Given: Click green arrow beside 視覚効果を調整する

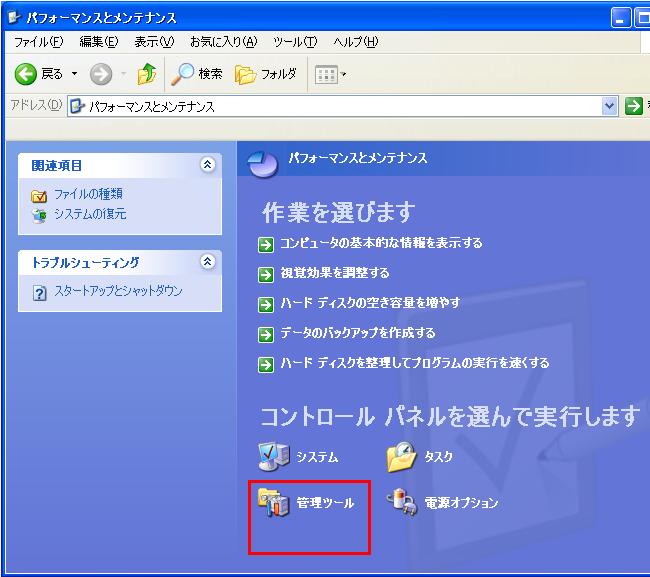Looking at the screenshot, I should click(266, 274).
